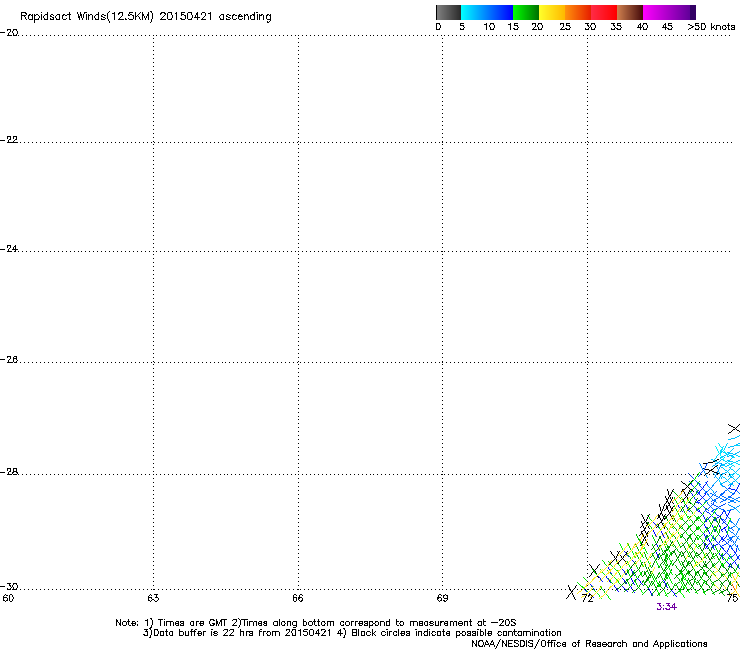Click the '69' longitude axis label
The width and height of the screenshot is (740, 650).
pyautogui.click(x=442, y=598)
